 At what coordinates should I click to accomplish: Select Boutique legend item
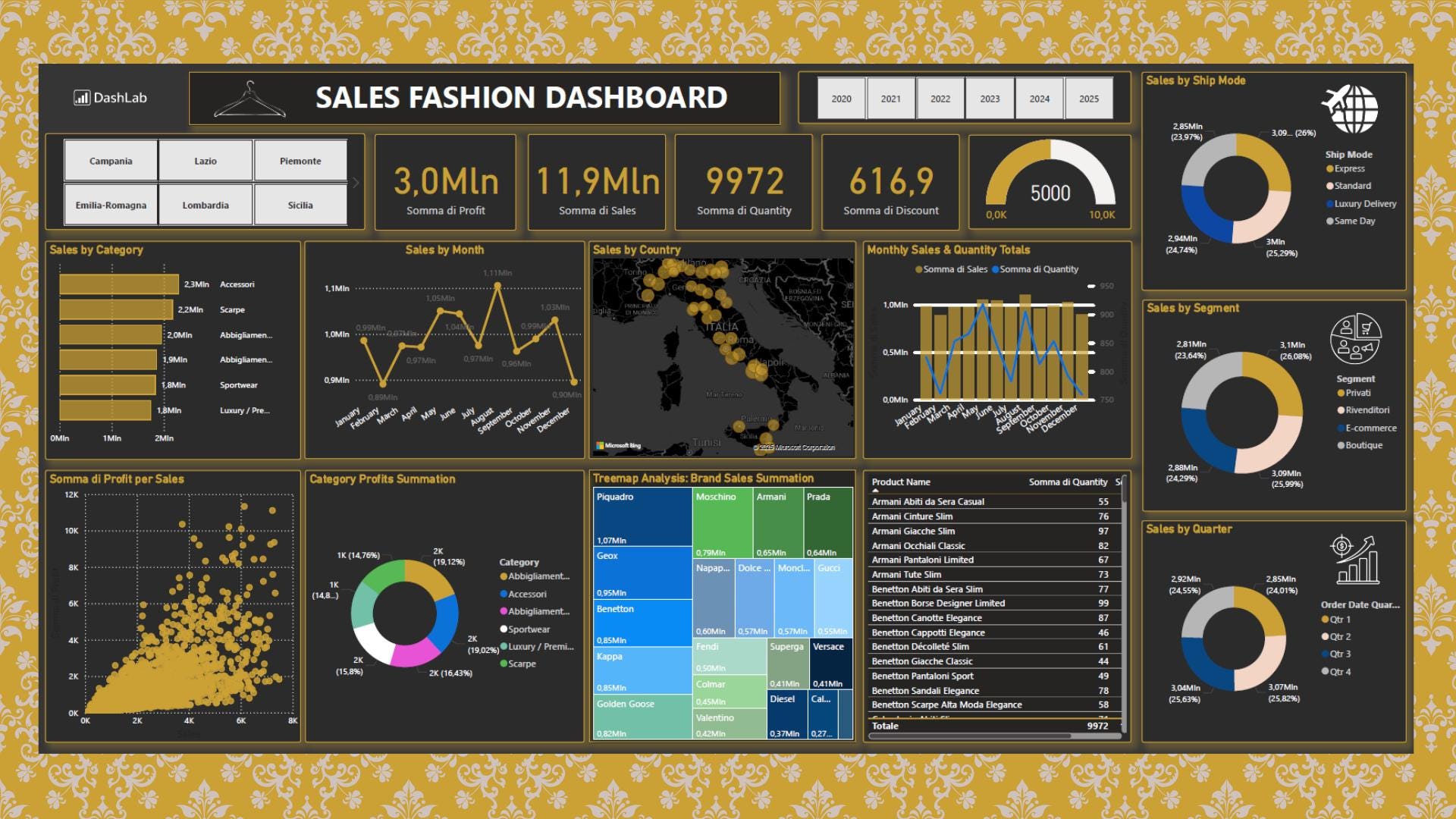pos(1360,446)
